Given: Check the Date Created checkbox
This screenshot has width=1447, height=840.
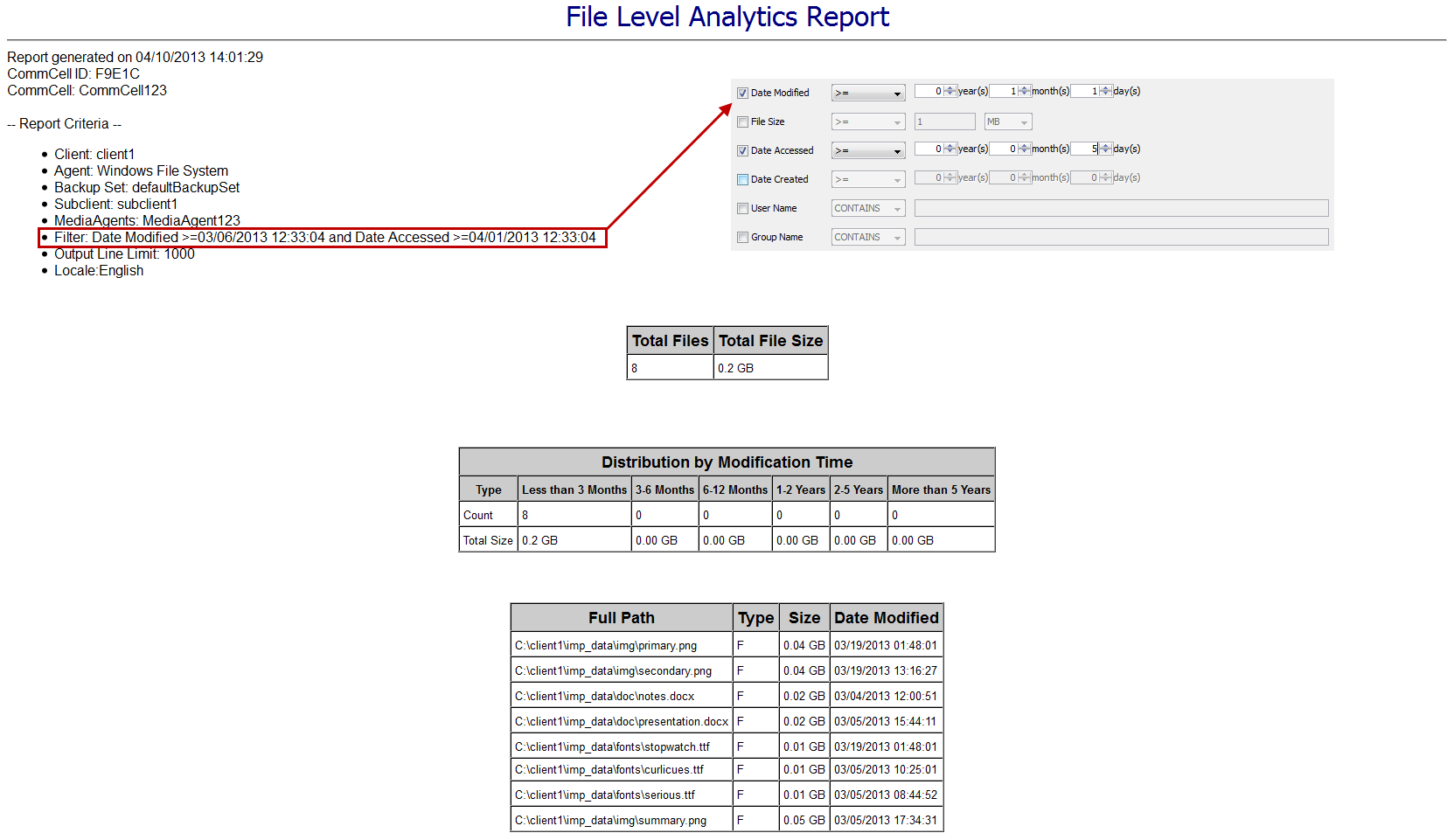Looking at the screenshot, I should [742, 179].
